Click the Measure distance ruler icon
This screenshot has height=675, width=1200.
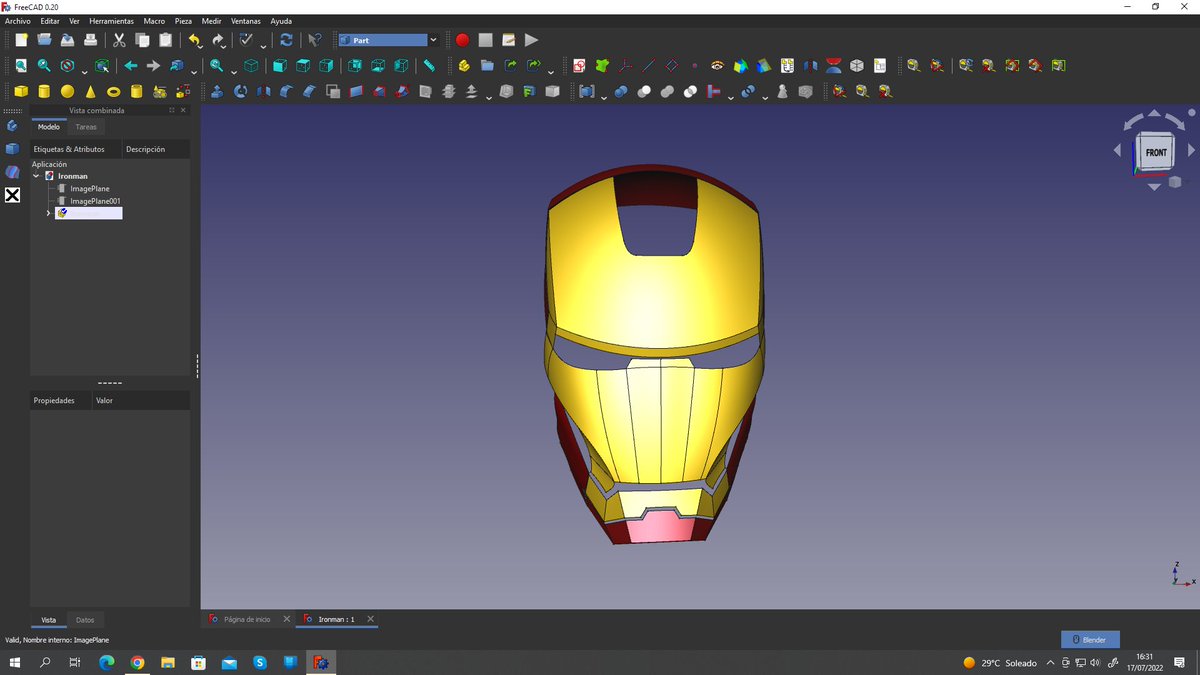[429, 66]
